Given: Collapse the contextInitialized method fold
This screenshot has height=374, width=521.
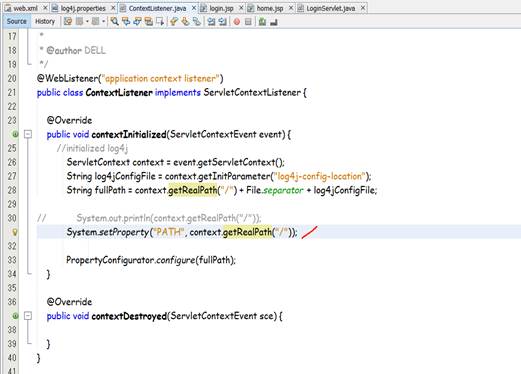Looking at the screenshot, I should (28, 134).
